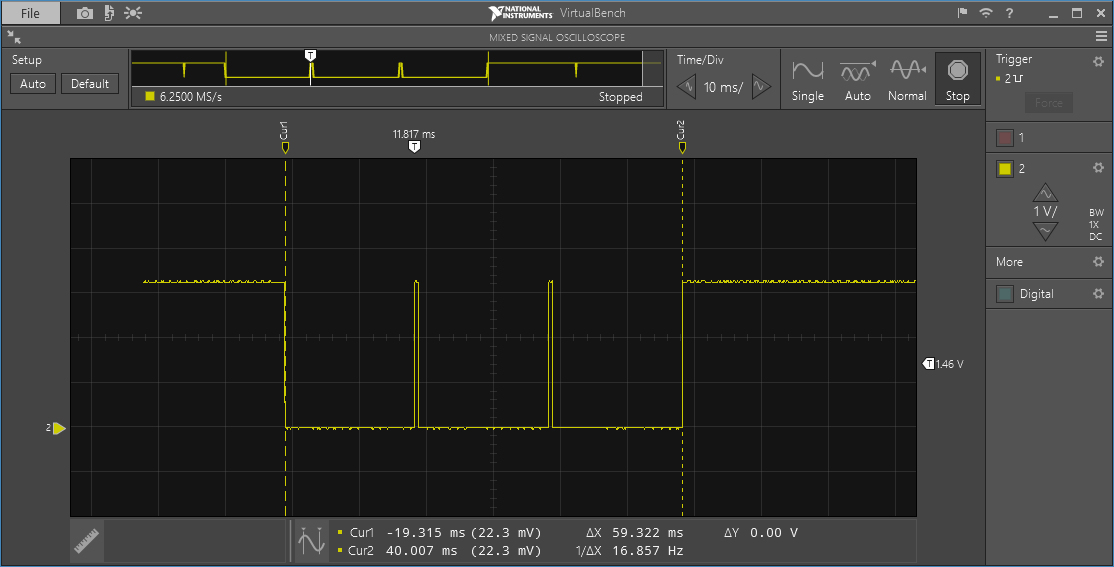Increase Time/Div with right arrow
Image resolution: width=1114 pixels, height=567 pixels.
[x=761, y=87]
